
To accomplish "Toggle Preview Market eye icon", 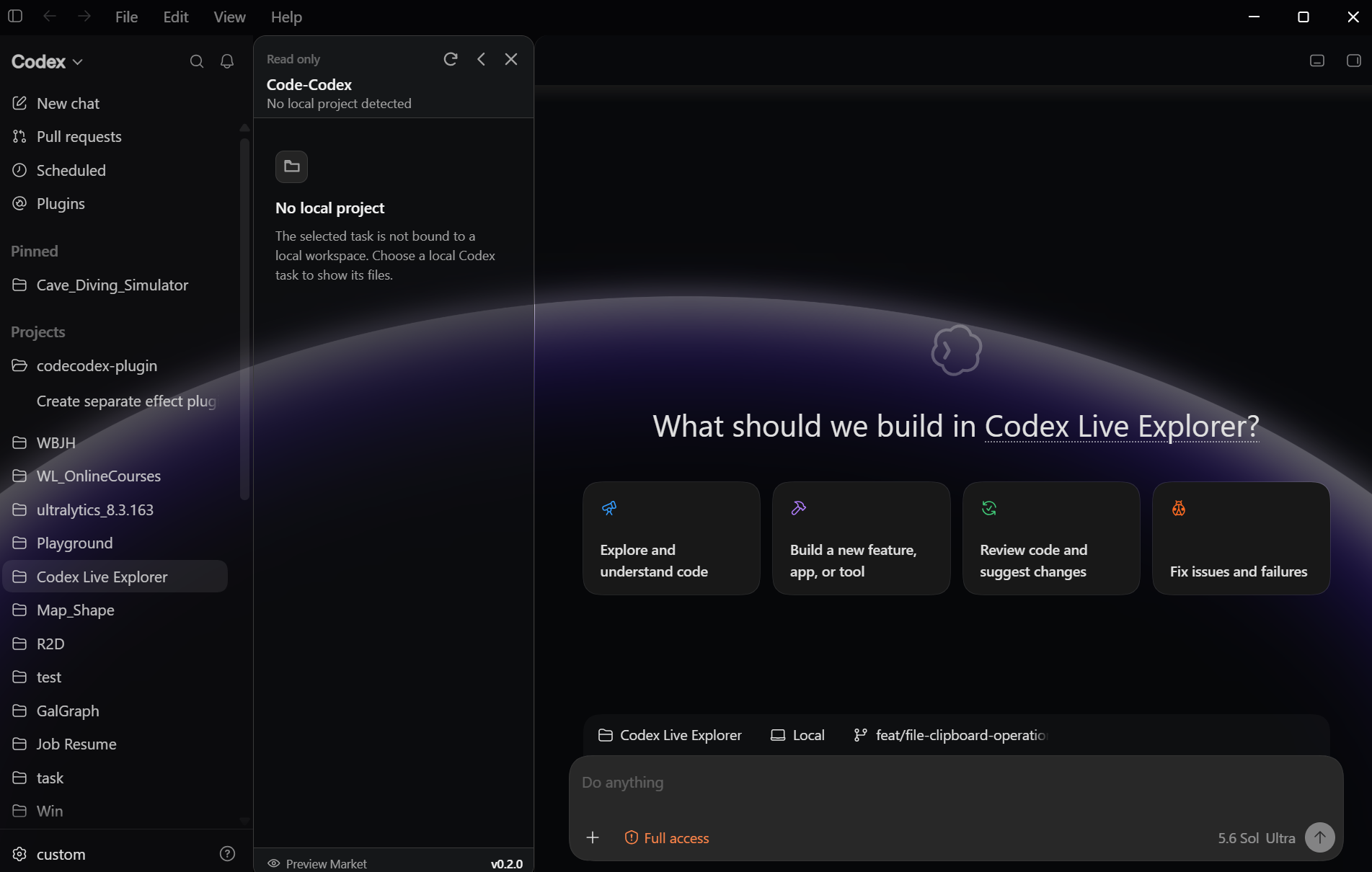I will coord(273,863).
